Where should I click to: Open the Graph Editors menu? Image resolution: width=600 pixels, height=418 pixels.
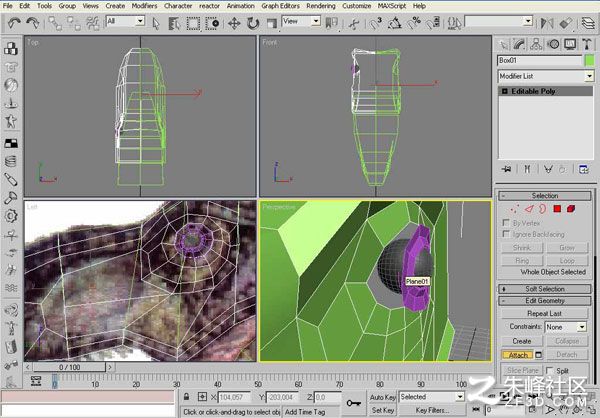click(280, 6)
